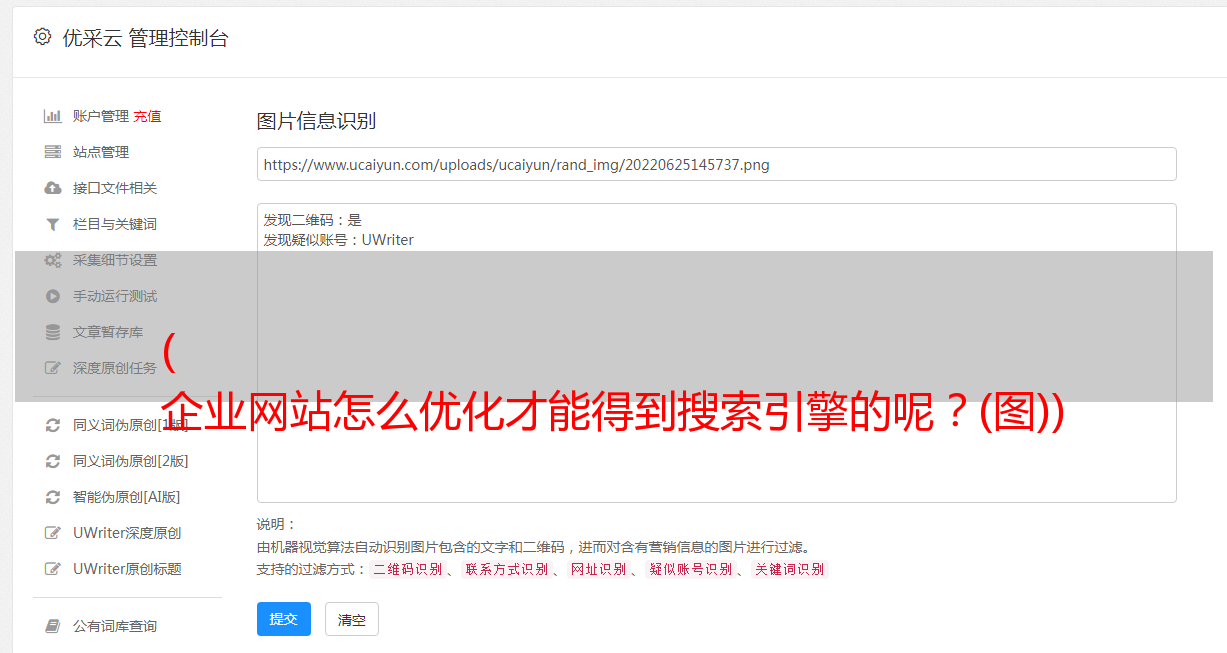Click the edit icon for 深度原创任务
1227x653 pixels.
53,368
